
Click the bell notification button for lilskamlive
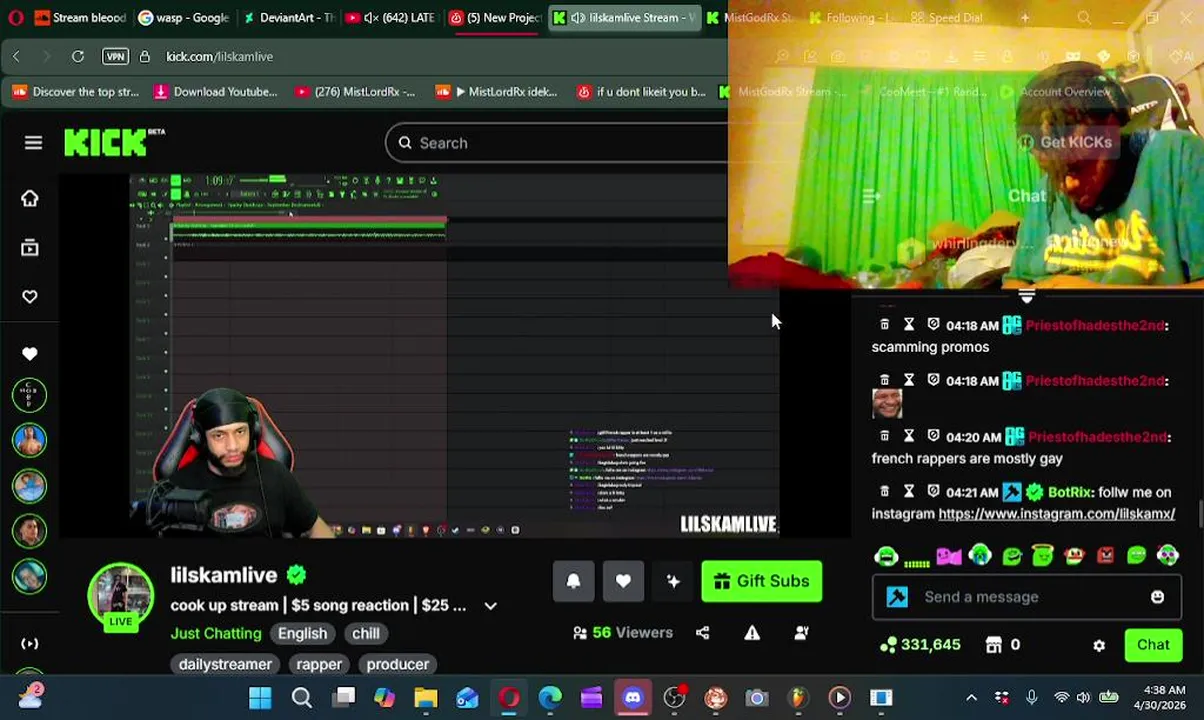pos(573,581)
